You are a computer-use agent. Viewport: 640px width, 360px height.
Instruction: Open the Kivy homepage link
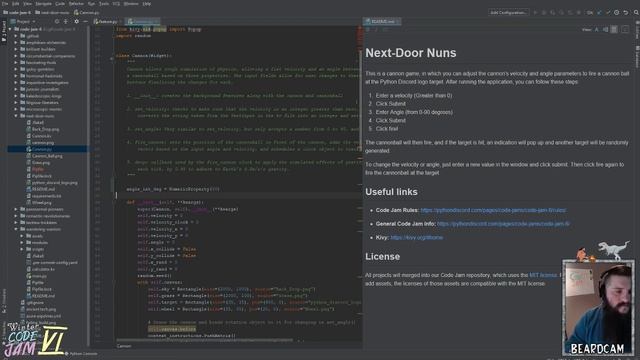coord(416,238)
